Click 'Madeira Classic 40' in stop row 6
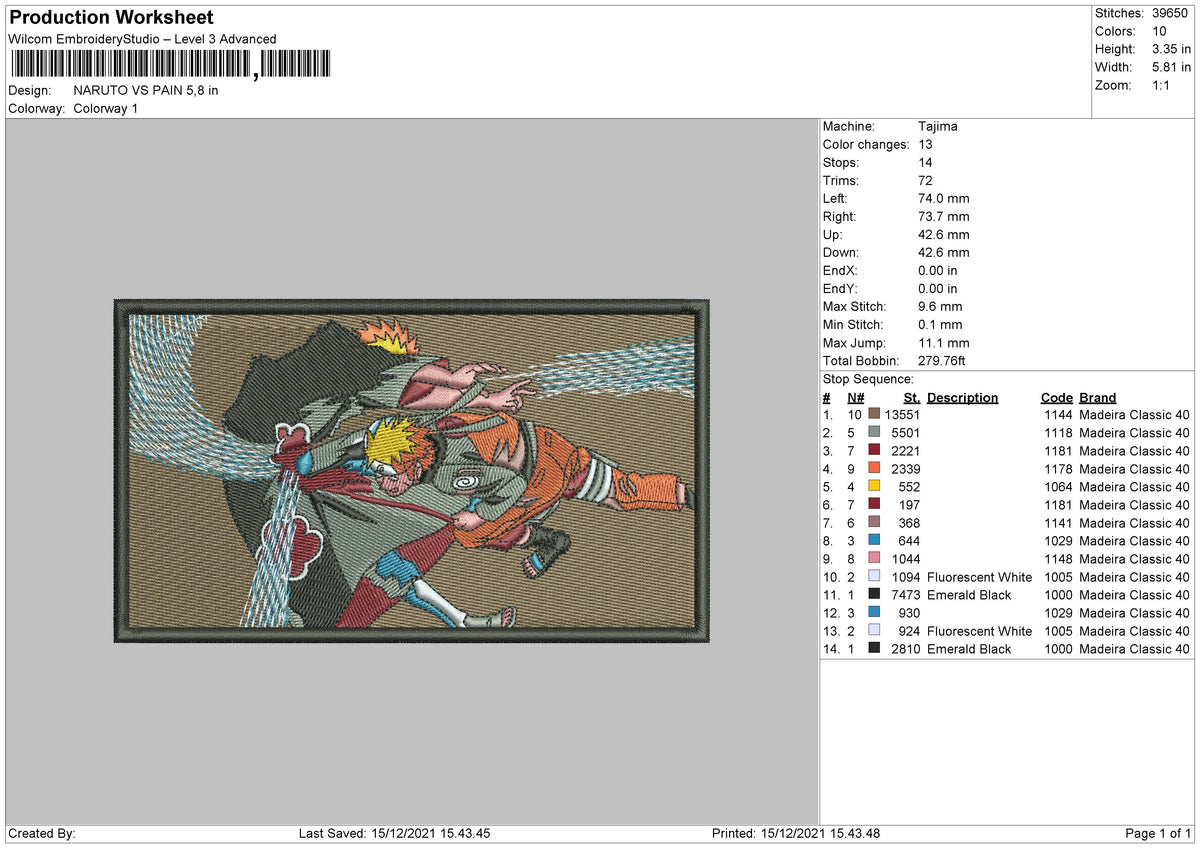This screenshot has height=848, width=1200. [x=1134, y=505]
